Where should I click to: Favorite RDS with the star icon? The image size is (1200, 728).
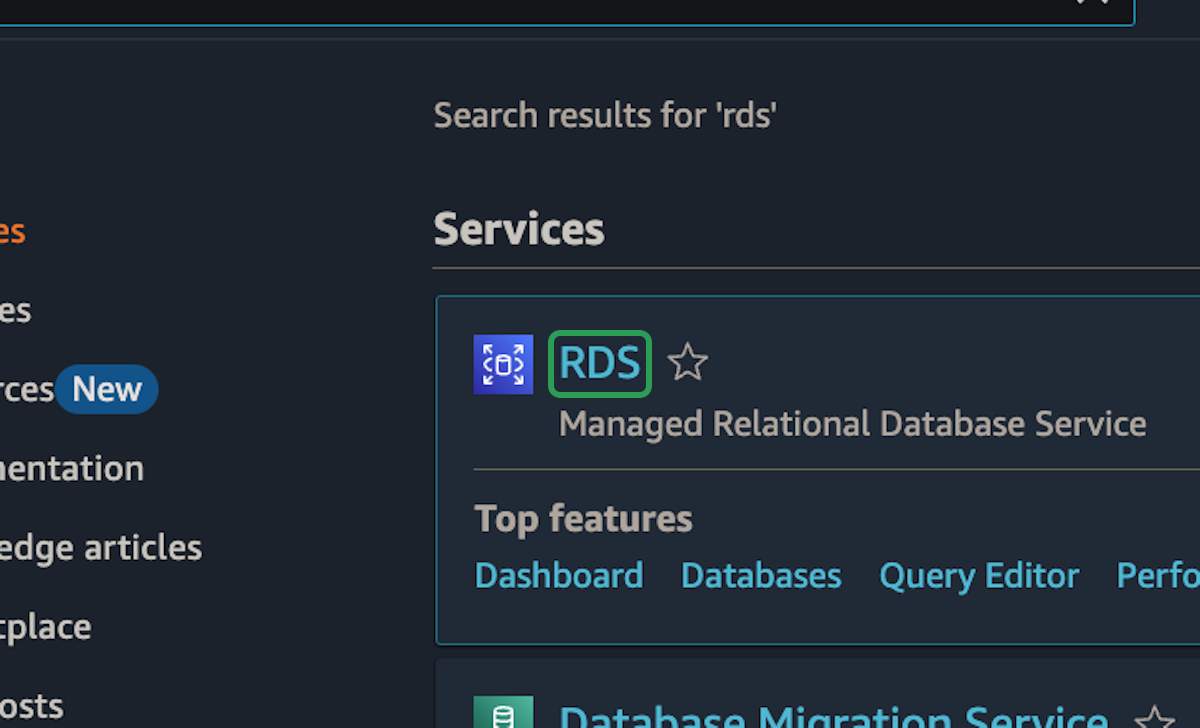(688, 363)
